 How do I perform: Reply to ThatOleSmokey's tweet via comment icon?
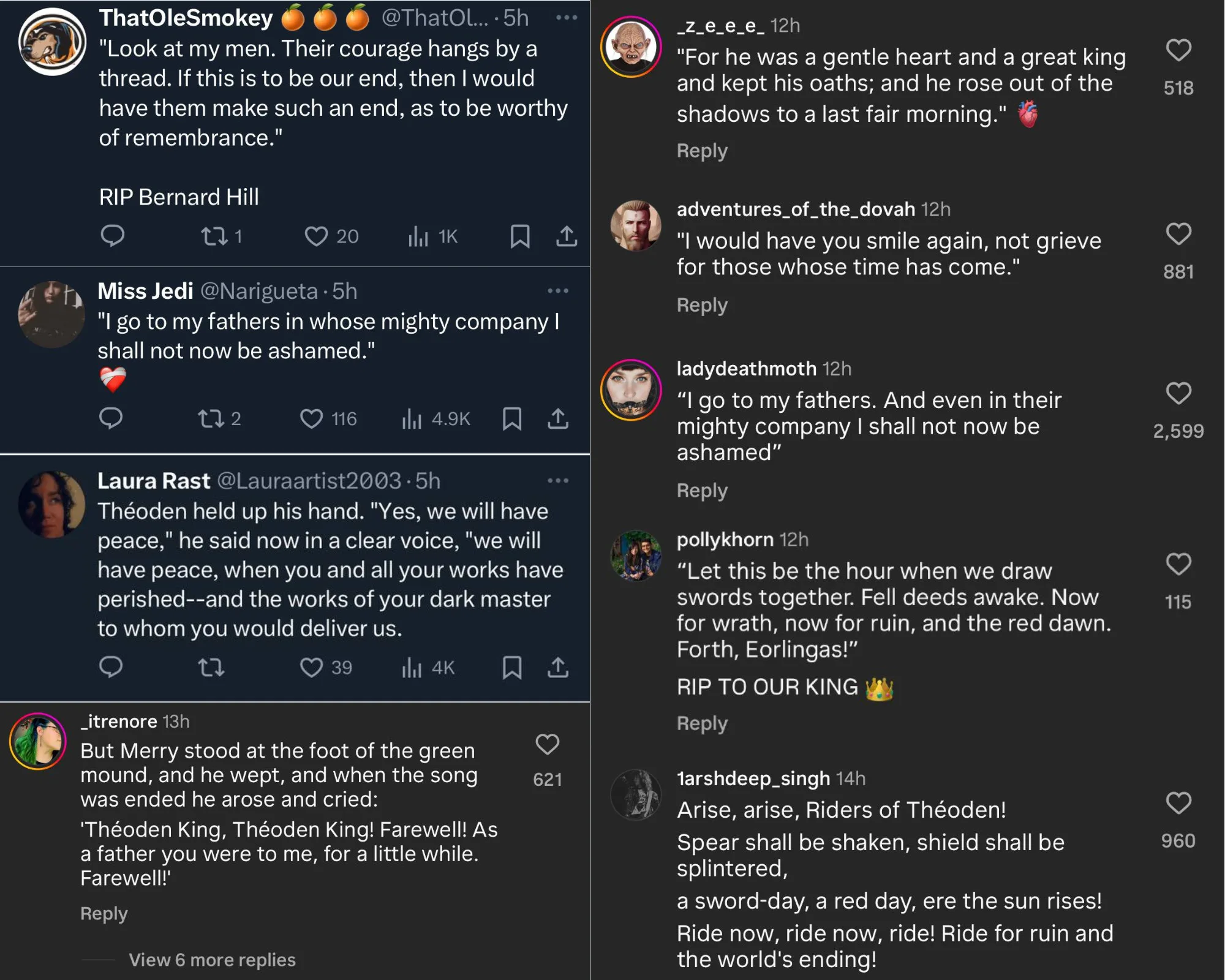112,236
